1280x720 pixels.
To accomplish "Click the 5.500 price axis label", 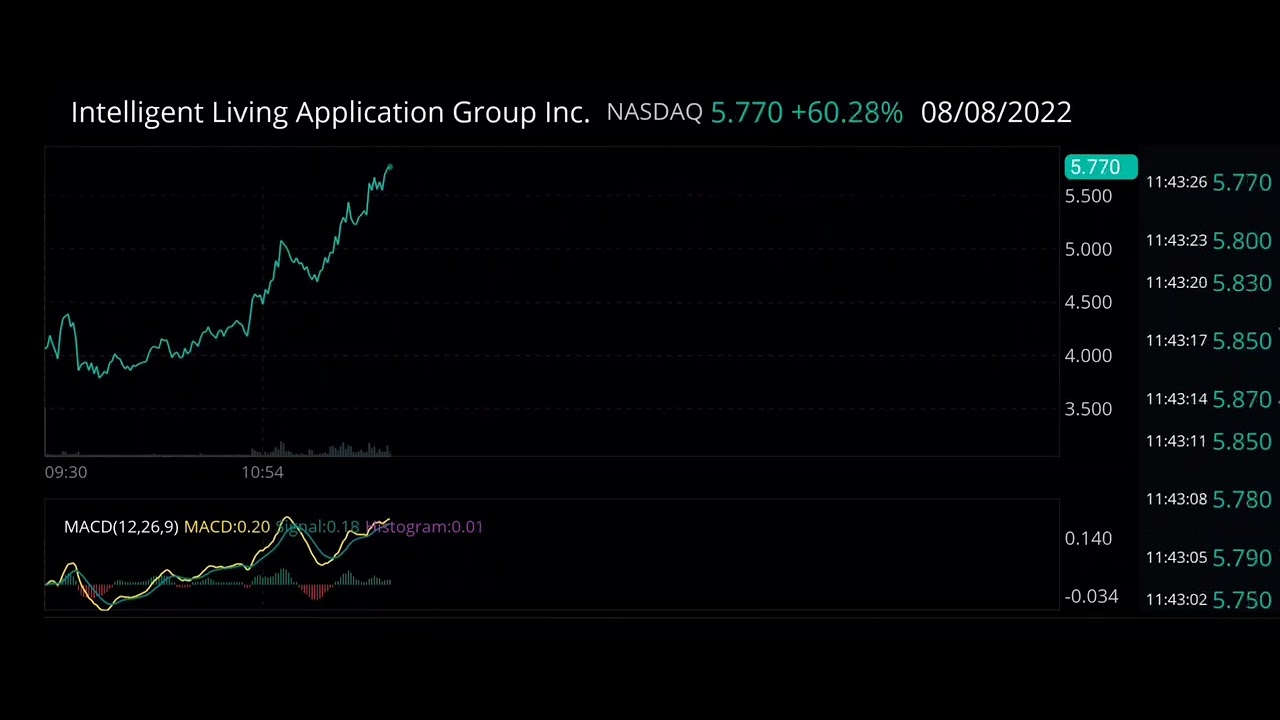I will [1088, 196].
